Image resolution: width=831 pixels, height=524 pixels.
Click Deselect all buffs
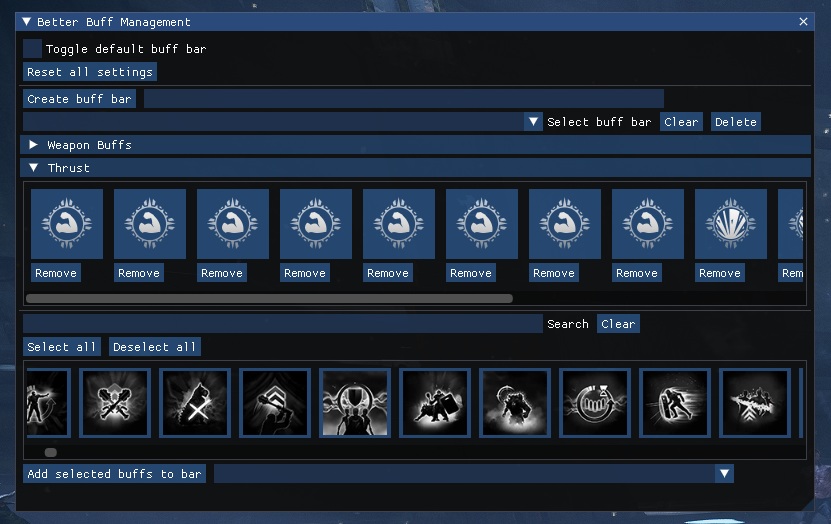[x=154, y=347]
